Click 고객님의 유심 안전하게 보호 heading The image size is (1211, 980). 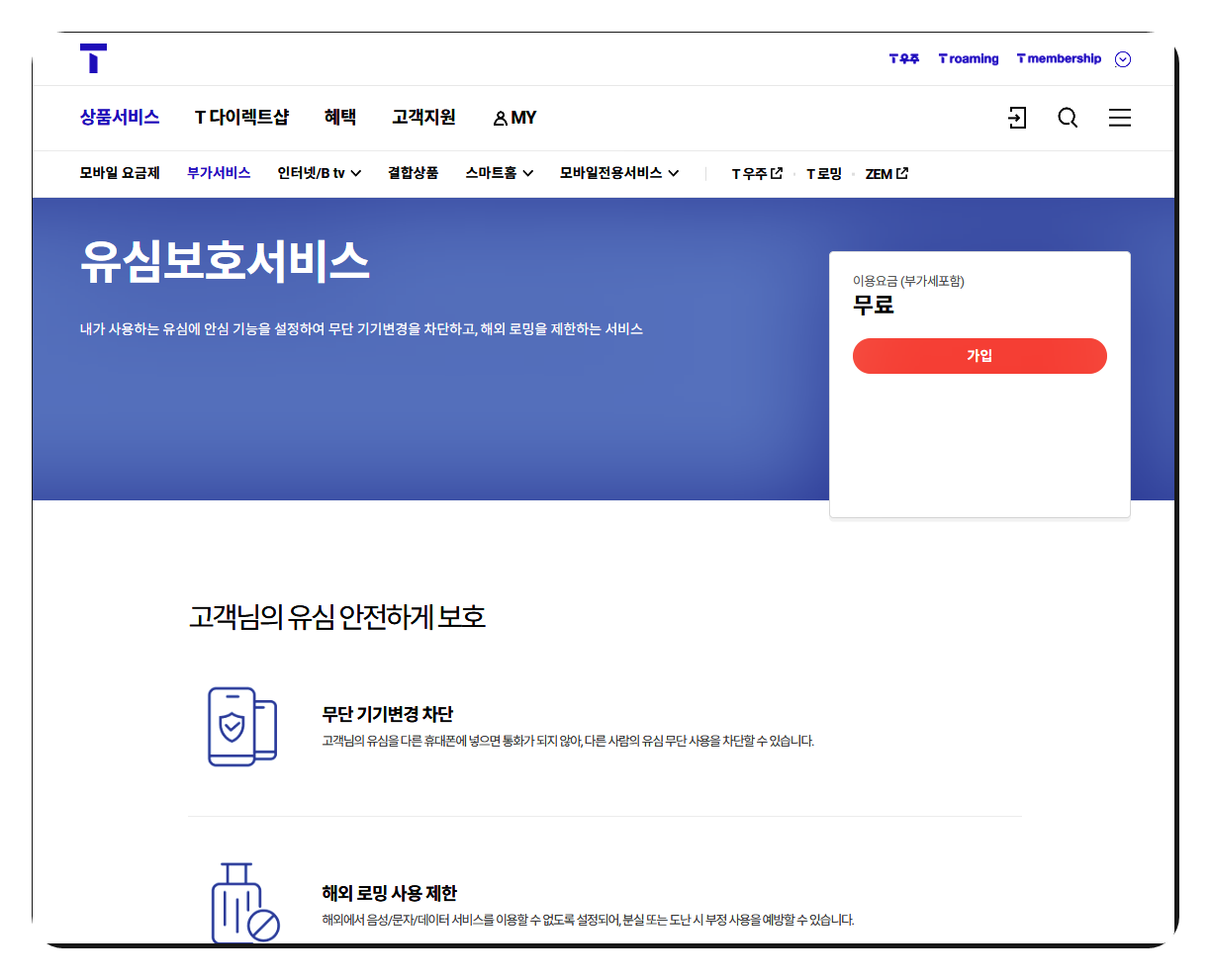point(337,617)
